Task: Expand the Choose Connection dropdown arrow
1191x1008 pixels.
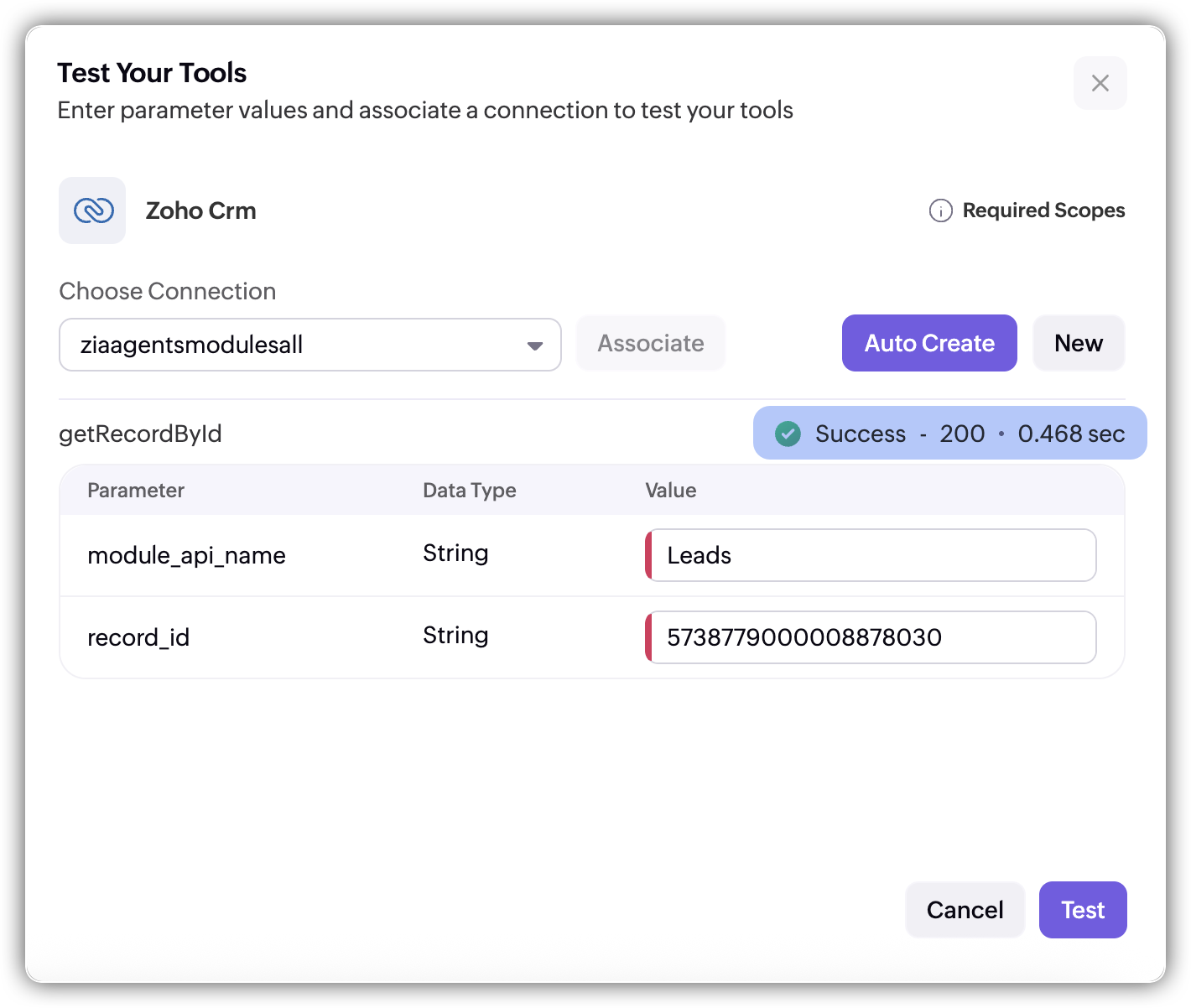Action: tap(534, 346)
